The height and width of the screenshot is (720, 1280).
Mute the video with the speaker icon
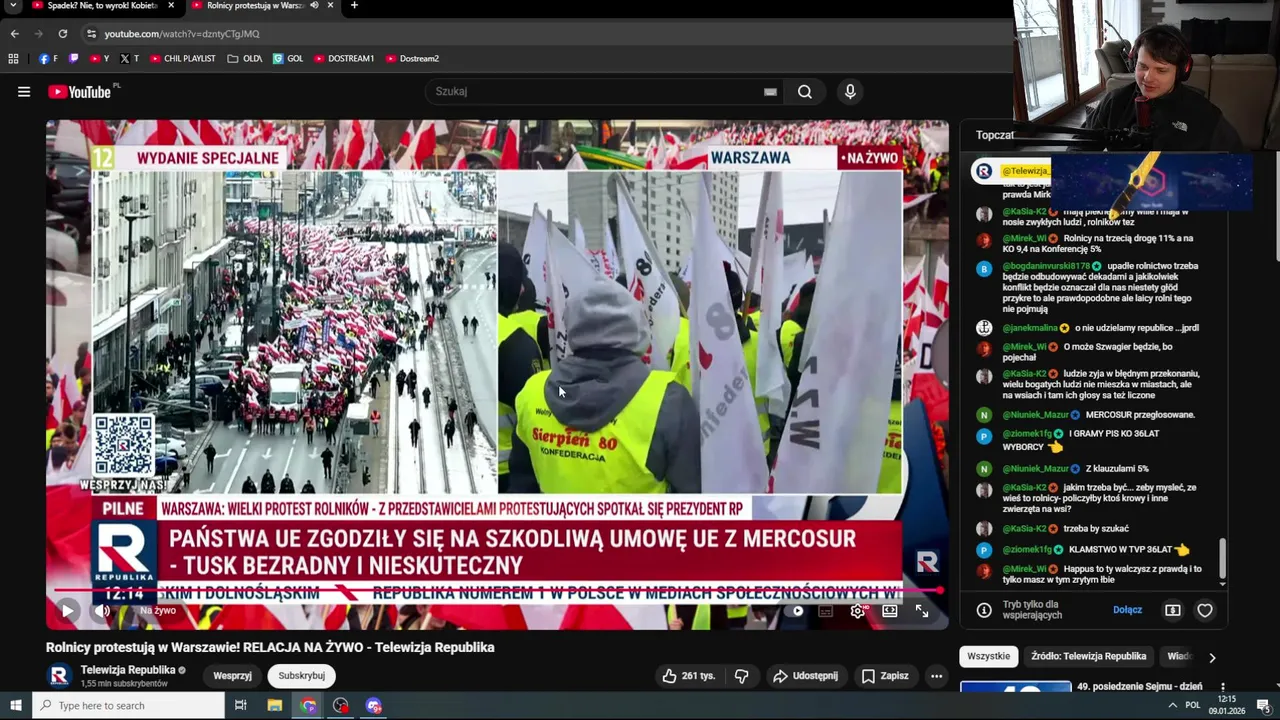click(x=102, y=610)
